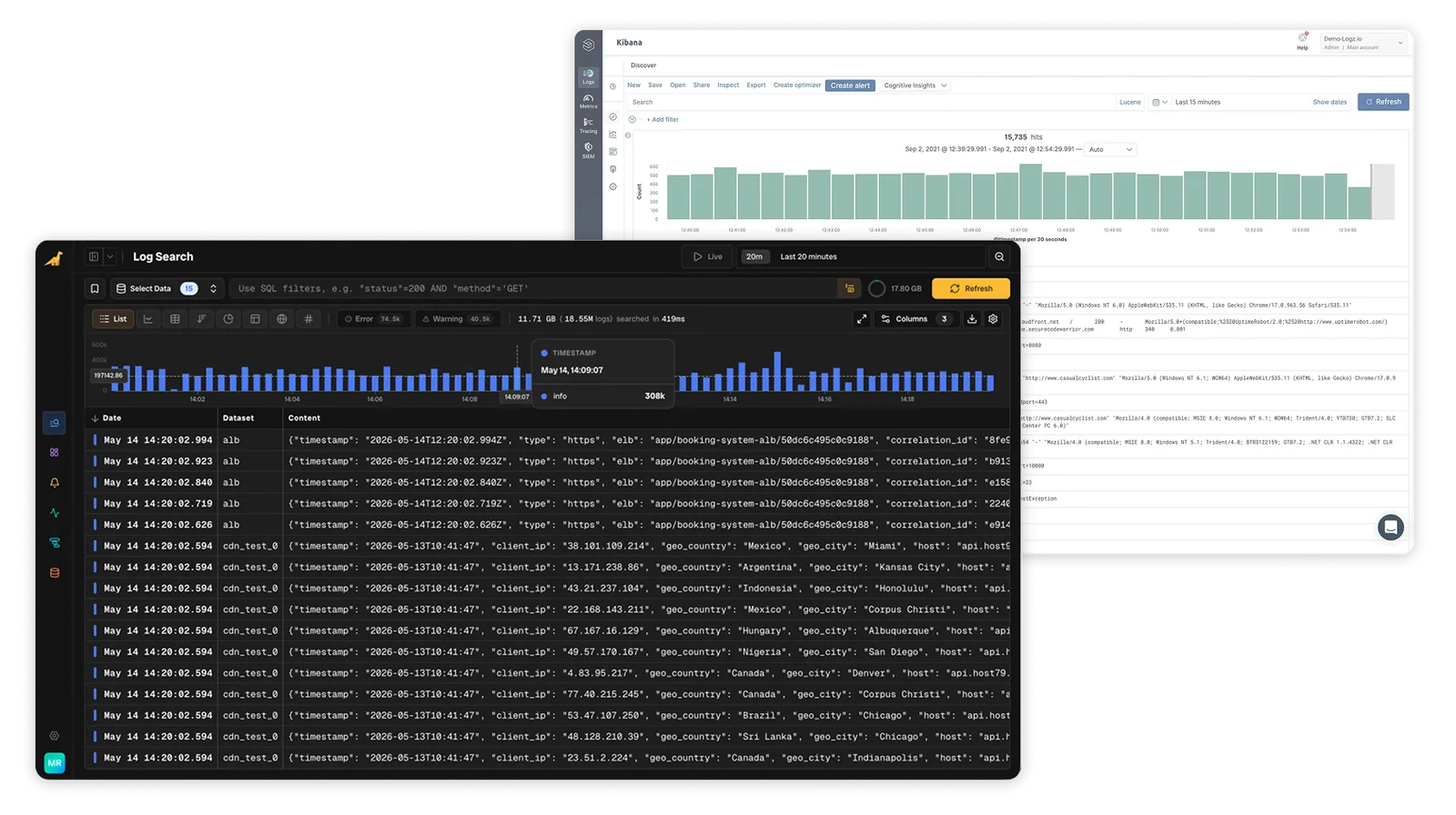The width and height of the screenshot is (1456, 815).
Task: Download the log results
Action: click(972, 319)
